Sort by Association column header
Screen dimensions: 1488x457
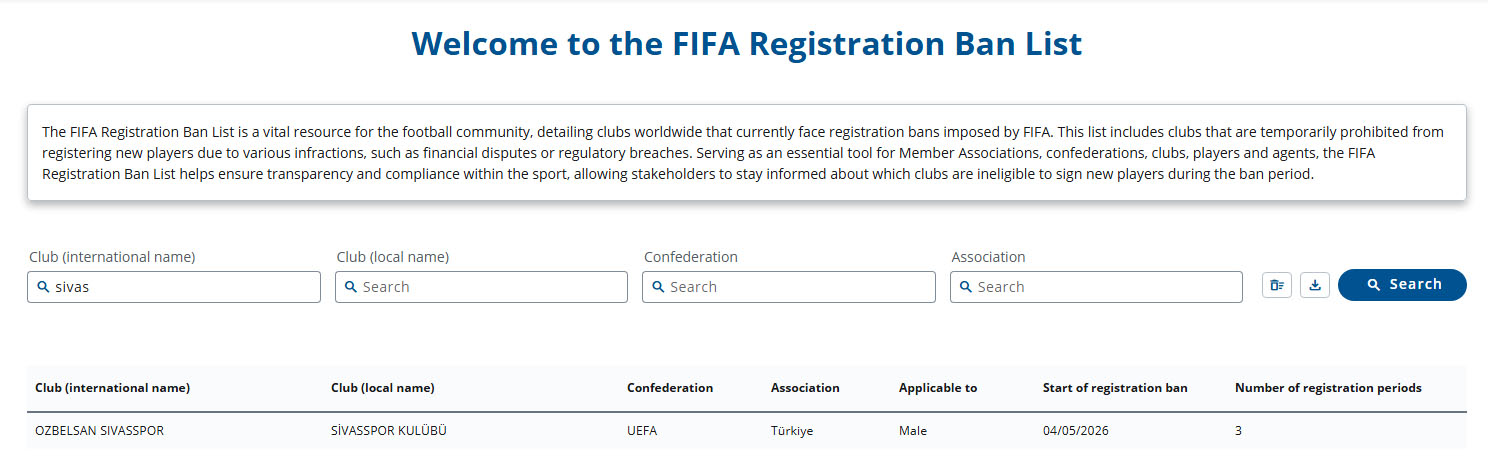coord(805,388)
